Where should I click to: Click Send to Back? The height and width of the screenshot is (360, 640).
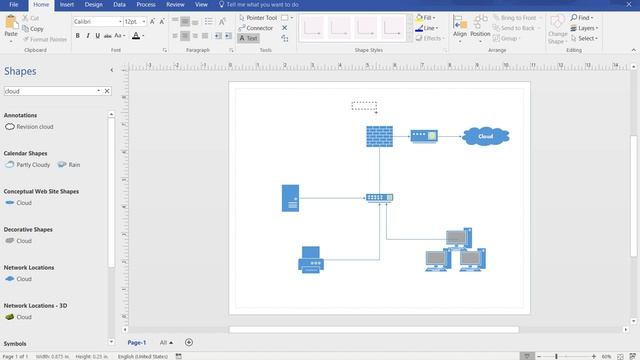(x=514, y=28)
